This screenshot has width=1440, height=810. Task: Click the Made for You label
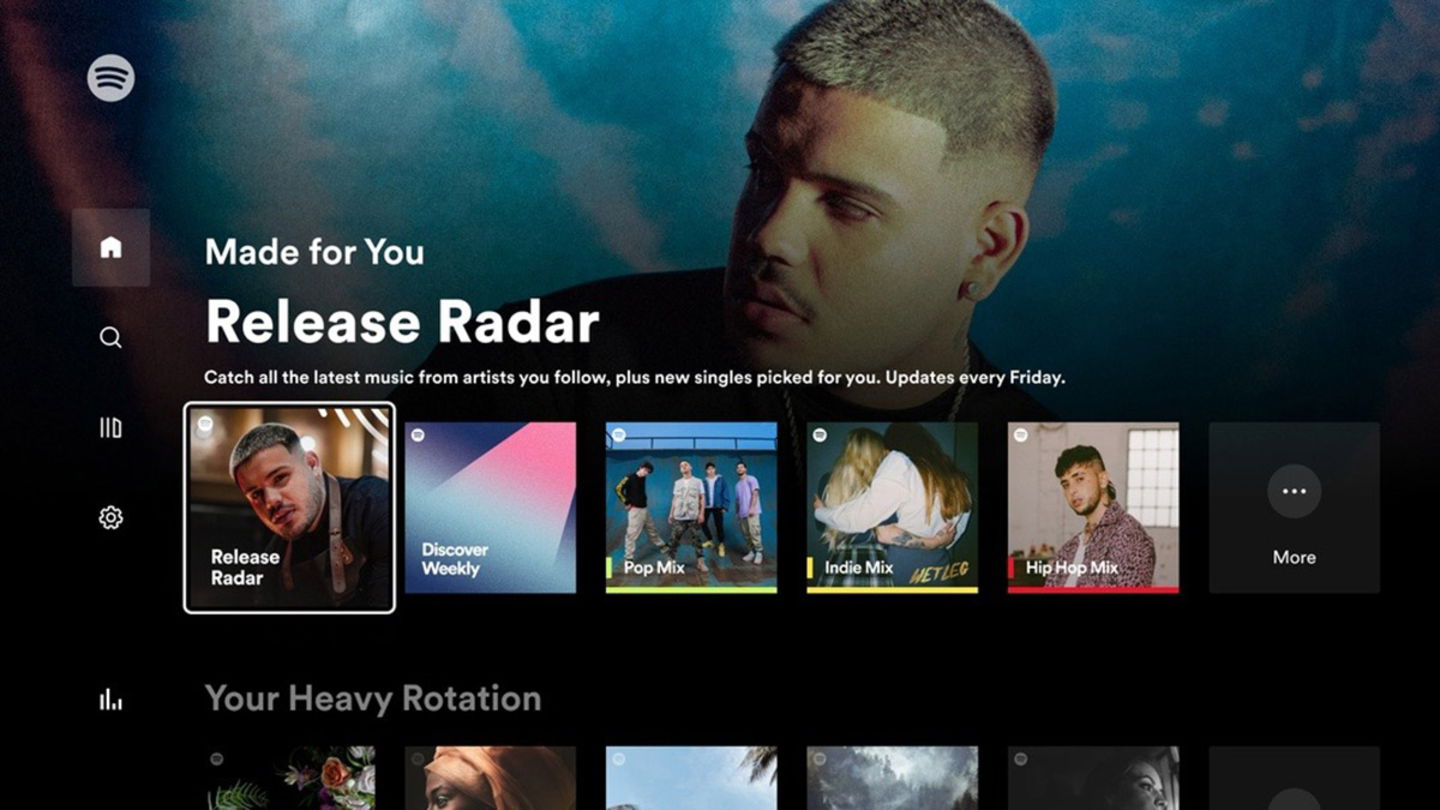(x=314, y=252)
